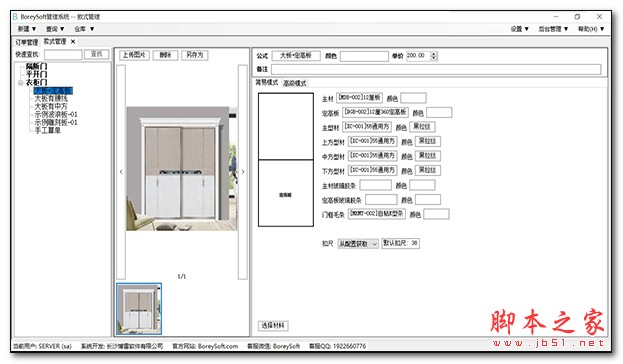Click the 定高板 颜色 field

pos(439,112)
